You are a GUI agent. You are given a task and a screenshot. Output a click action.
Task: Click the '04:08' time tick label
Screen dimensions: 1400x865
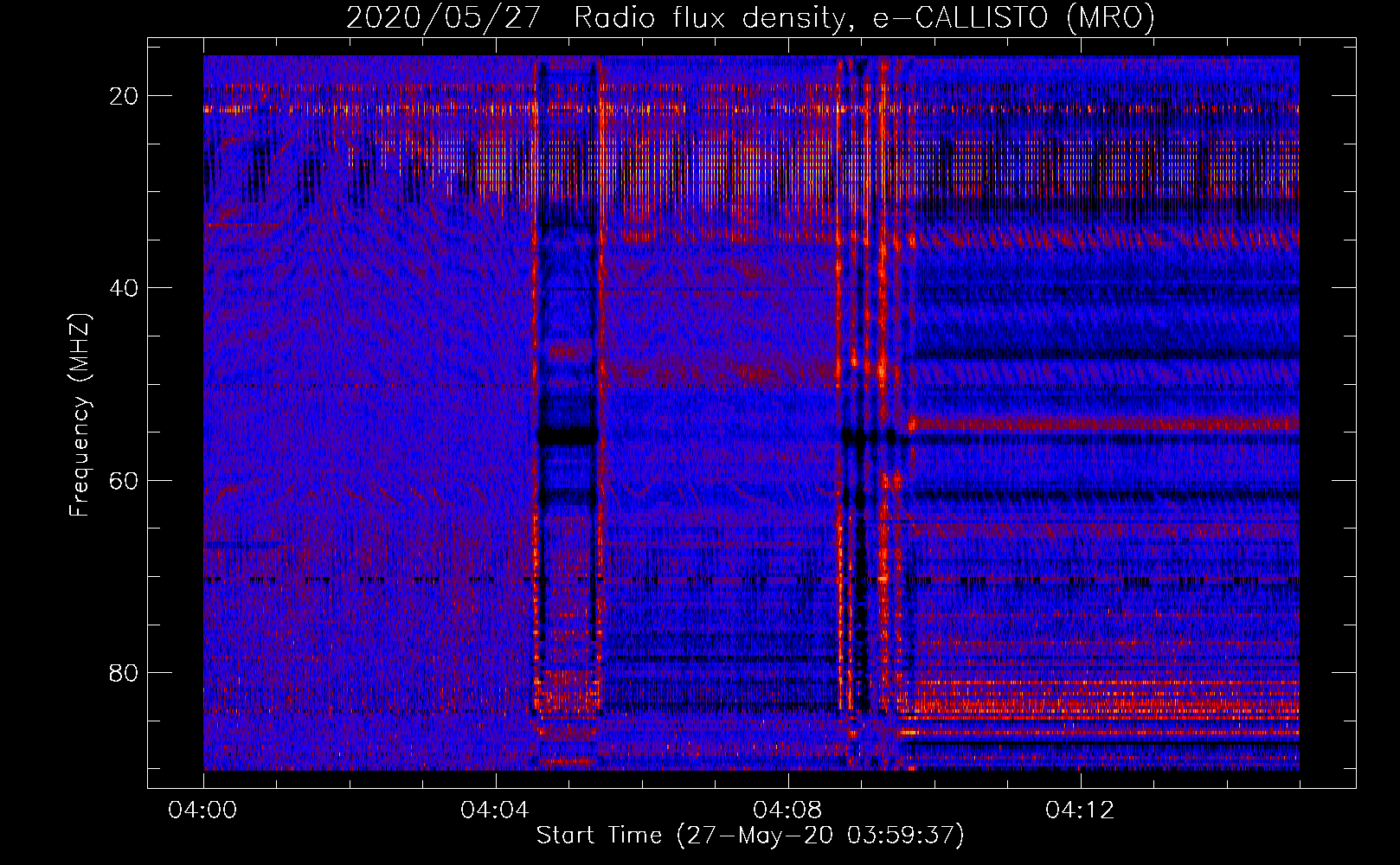click(x=787, y=811)
